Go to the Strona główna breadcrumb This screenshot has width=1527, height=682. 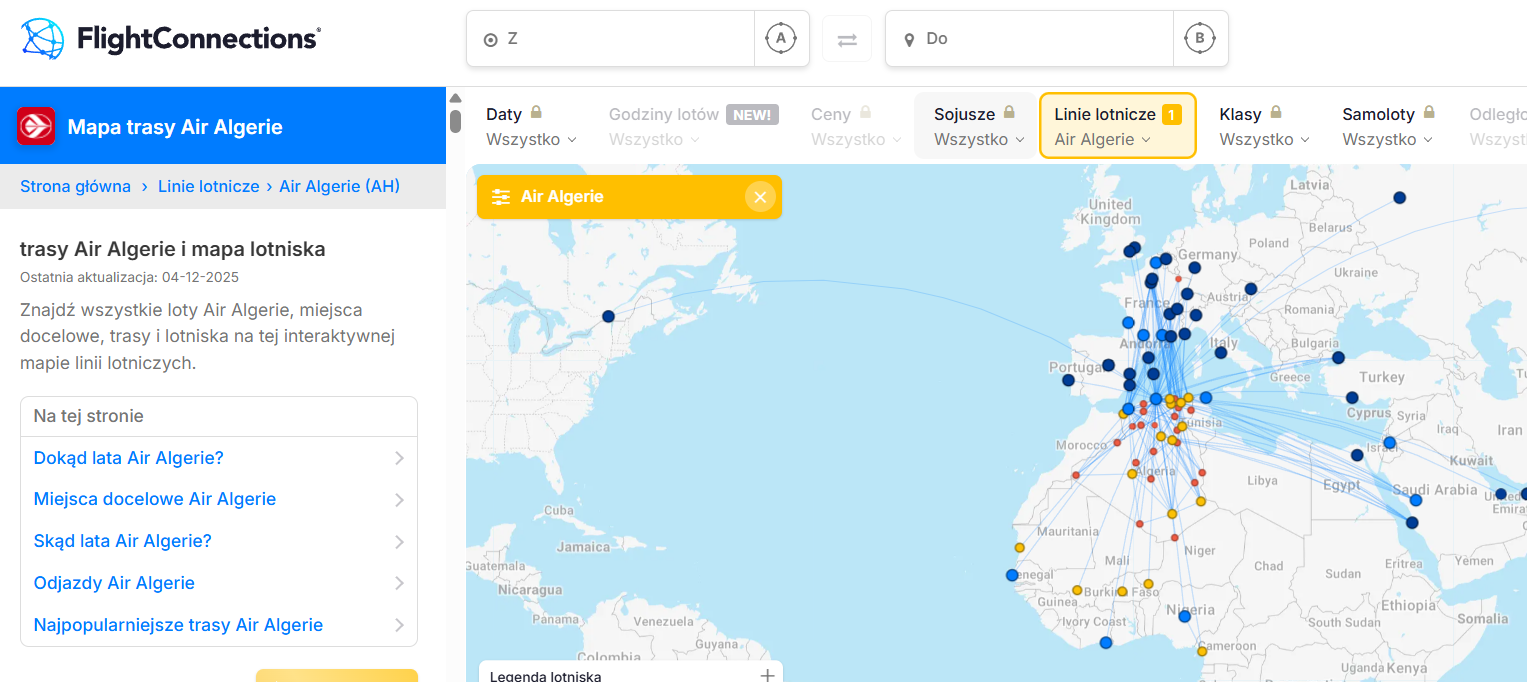point(76,186)
